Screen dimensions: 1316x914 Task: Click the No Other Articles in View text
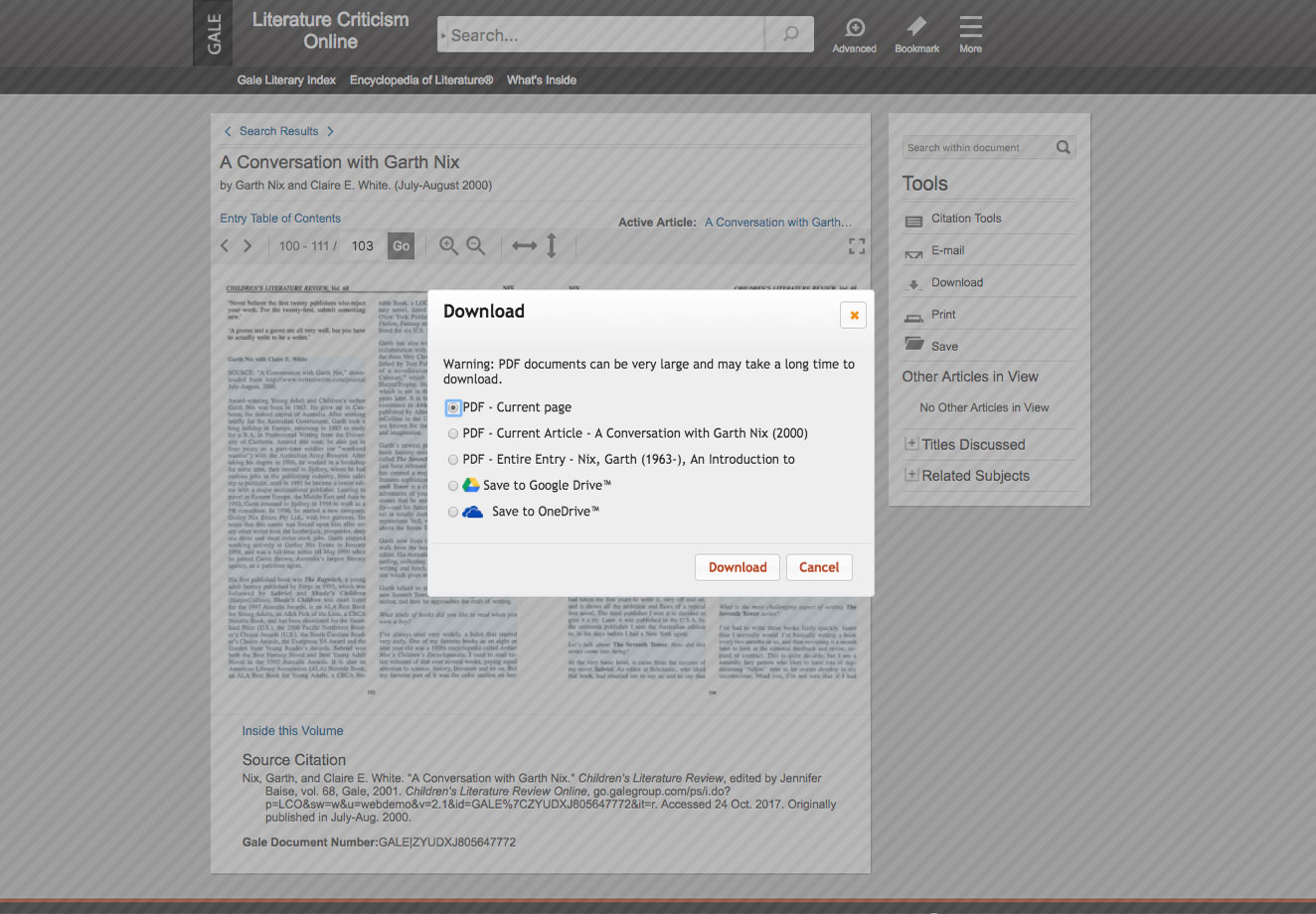click(x=984, y=407)
